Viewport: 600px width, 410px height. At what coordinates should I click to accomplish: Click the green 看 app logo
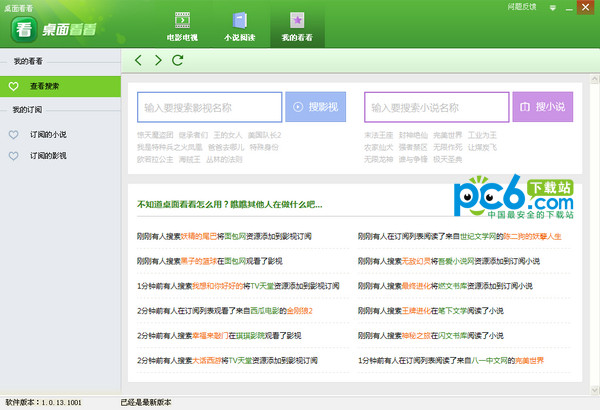(24, 29)
